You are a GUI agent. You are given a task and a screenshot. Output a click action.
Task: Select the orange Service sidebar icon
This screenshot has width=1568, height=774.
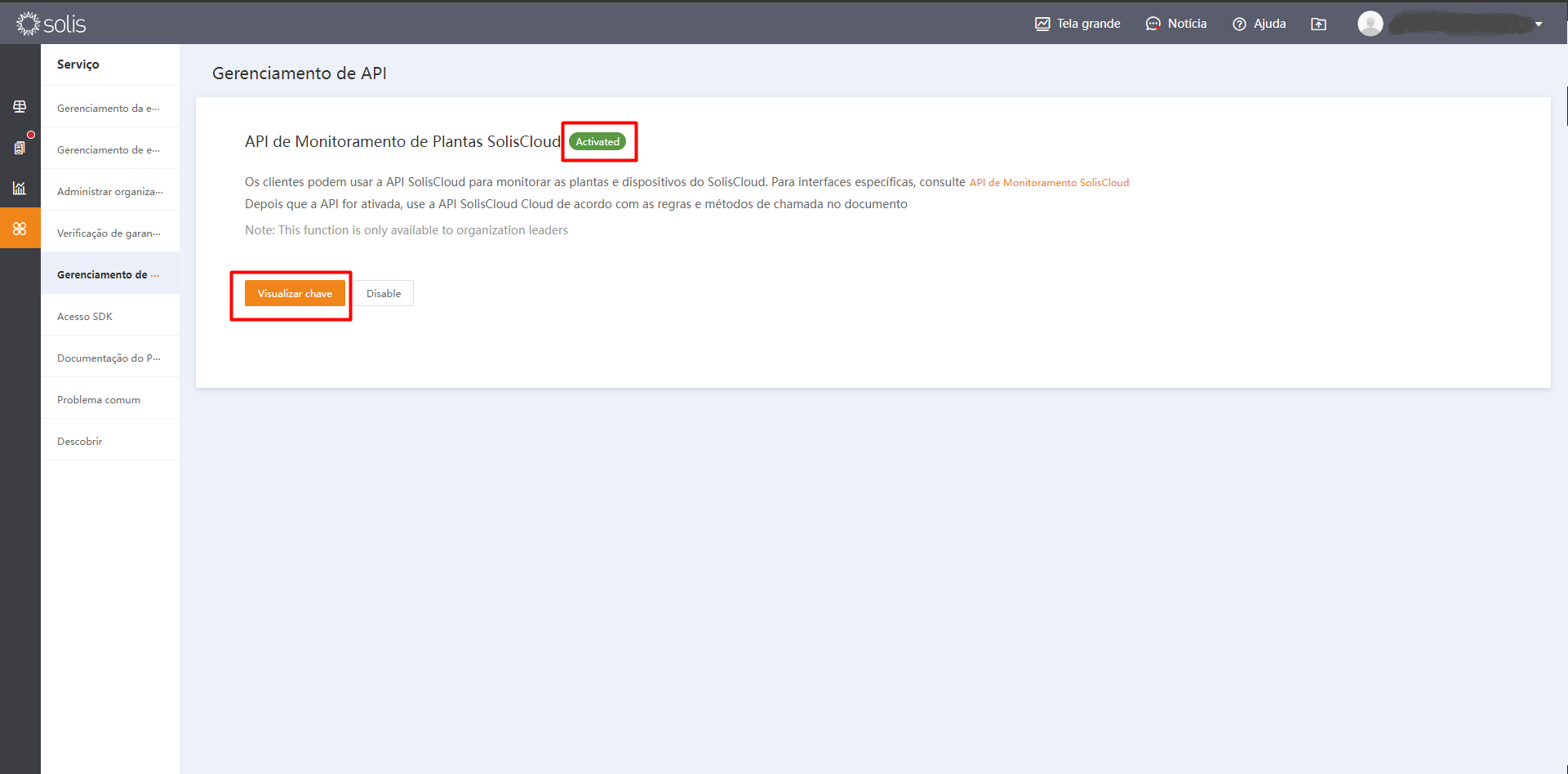(20, 229)
